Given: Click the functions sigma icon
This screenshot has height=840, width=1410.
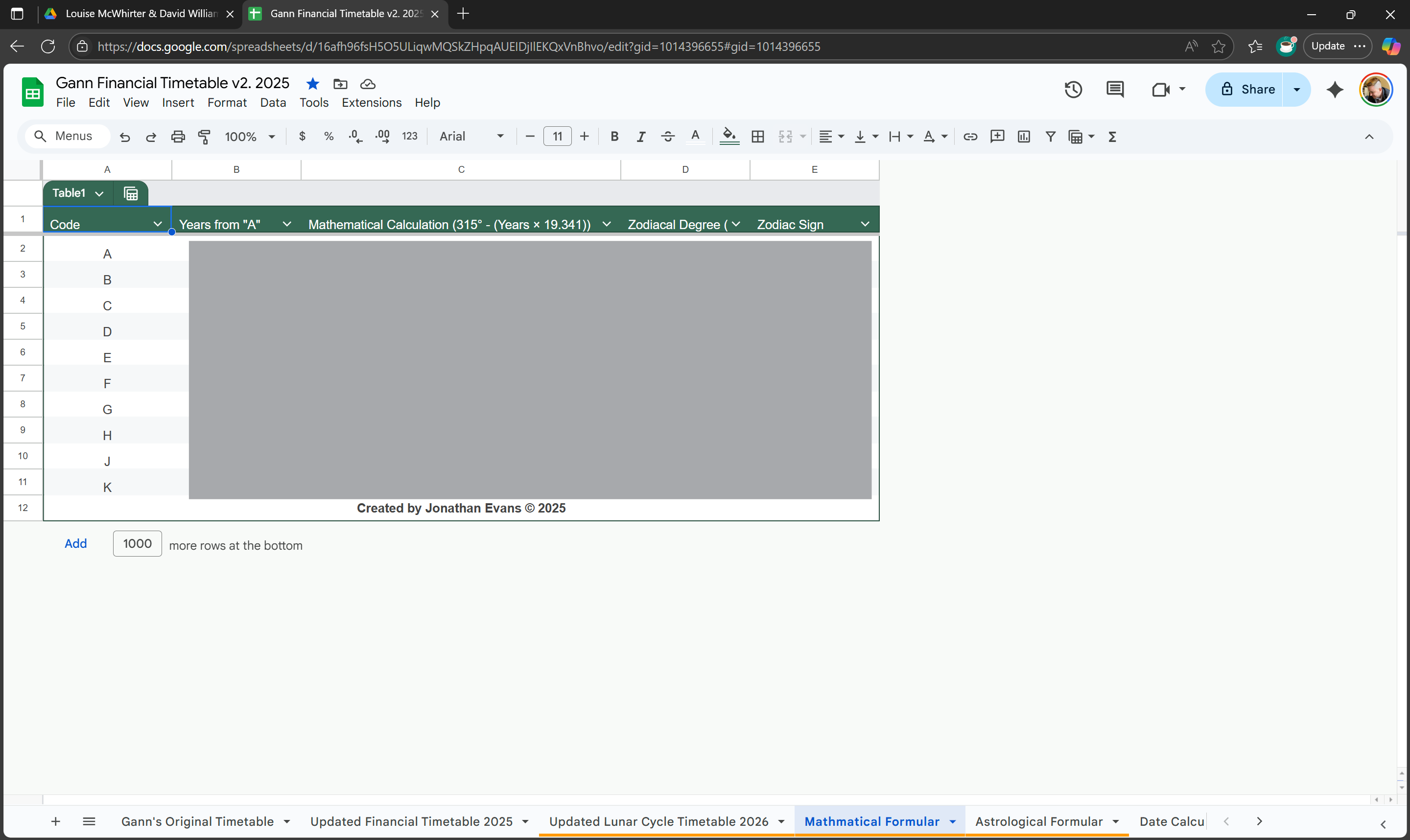Looking at the screenshot, I should point(1112,137).
